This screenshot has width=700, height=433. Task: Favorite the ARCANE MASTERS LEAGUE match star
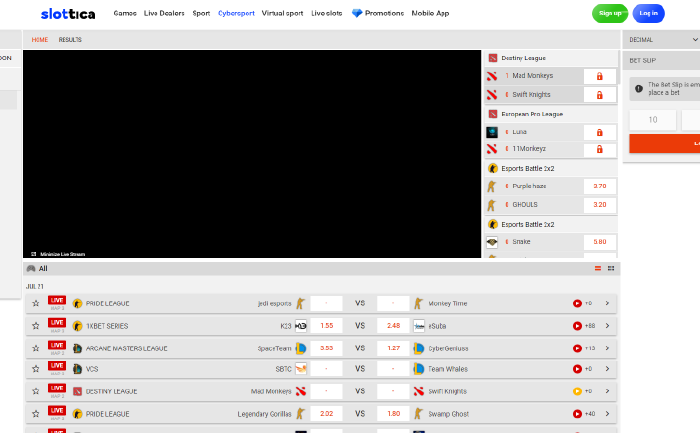tap(36, 348)
